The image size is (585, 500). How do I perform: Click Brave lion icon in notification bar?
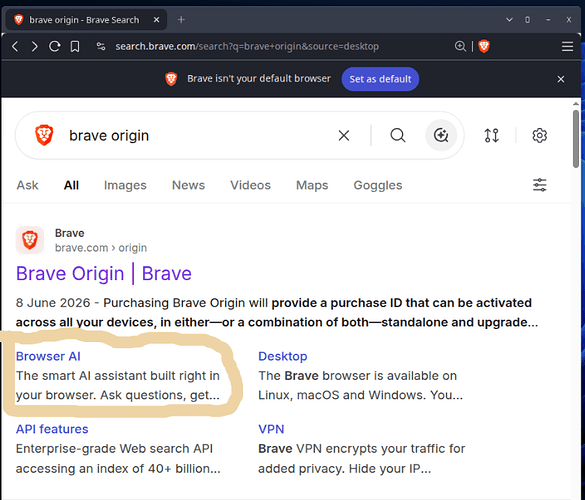point(171,79)
